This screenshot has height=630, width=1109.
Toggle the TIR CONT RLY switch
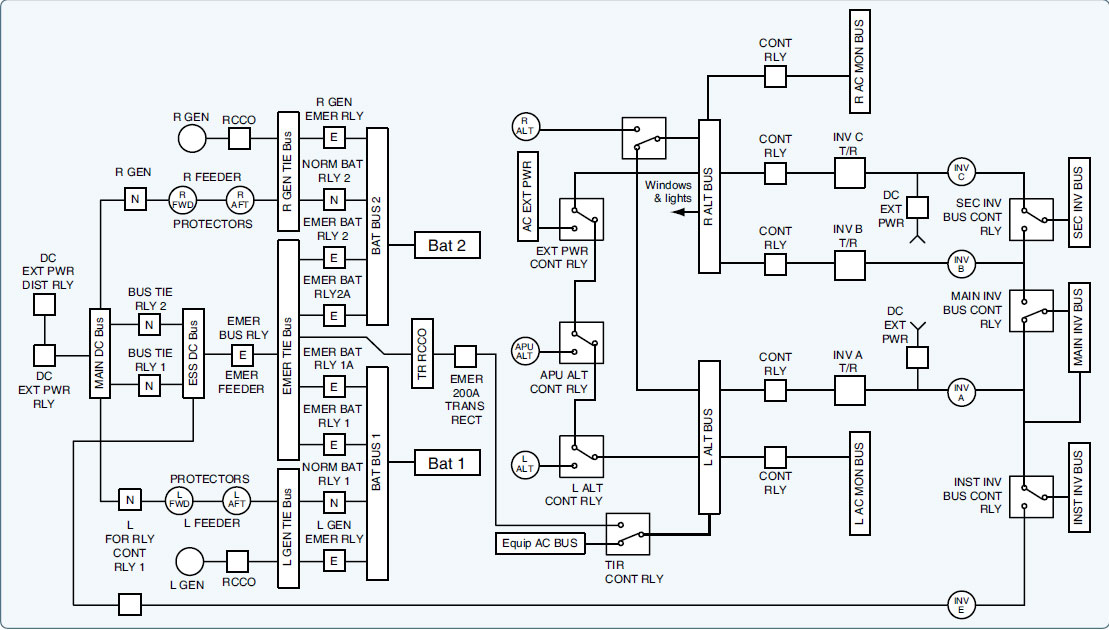(x=628, y=535)
